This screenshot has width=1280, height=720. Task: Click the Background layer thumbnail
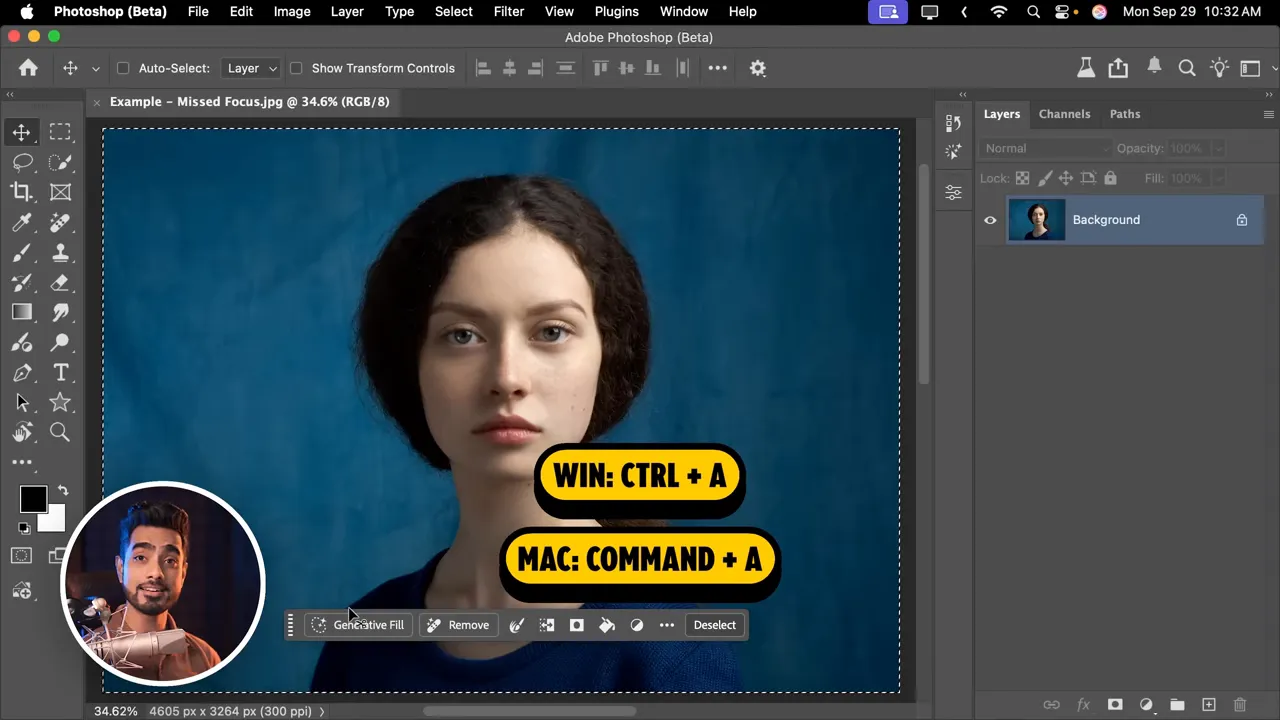coord(1036,220)
